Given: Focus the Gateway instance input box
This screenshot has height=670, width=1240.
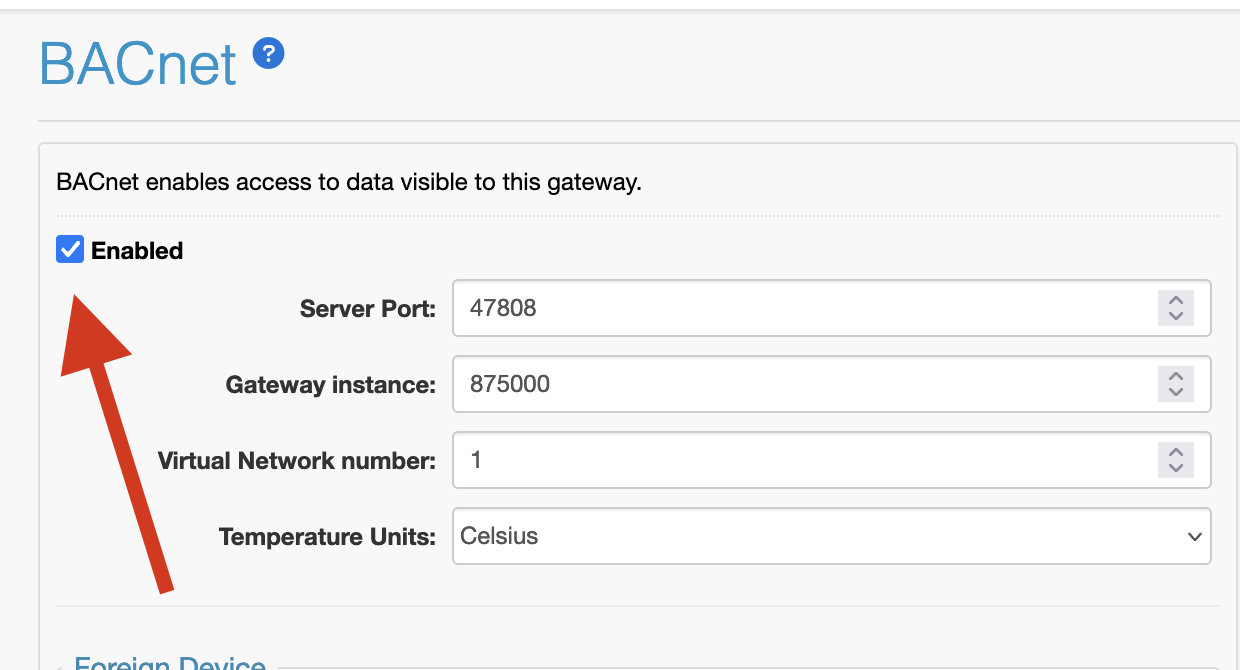Looking at the screenshot, I should (800, 384).
